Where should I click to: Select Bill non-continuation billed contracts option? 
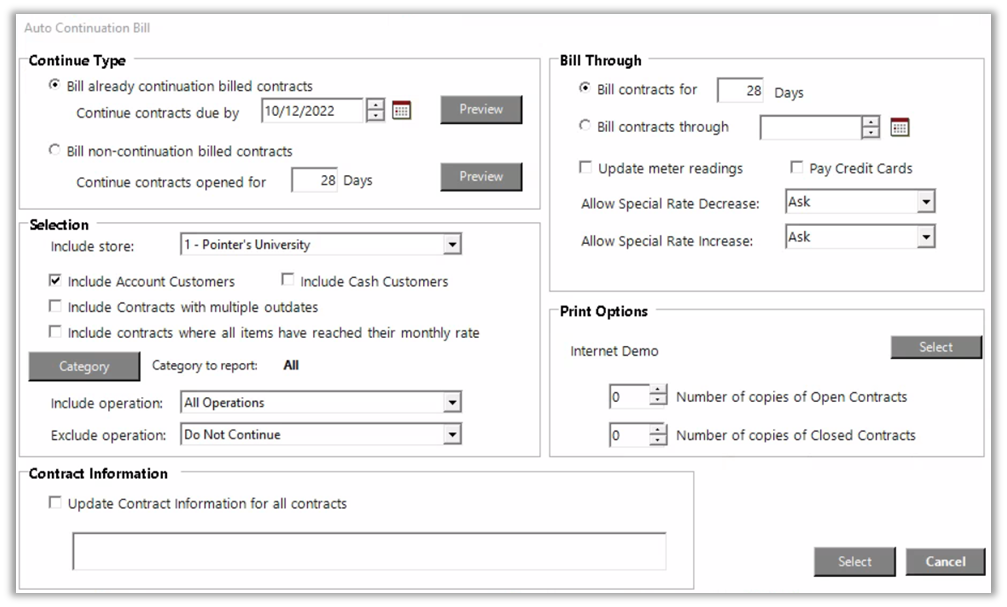(x=56, y=151)
